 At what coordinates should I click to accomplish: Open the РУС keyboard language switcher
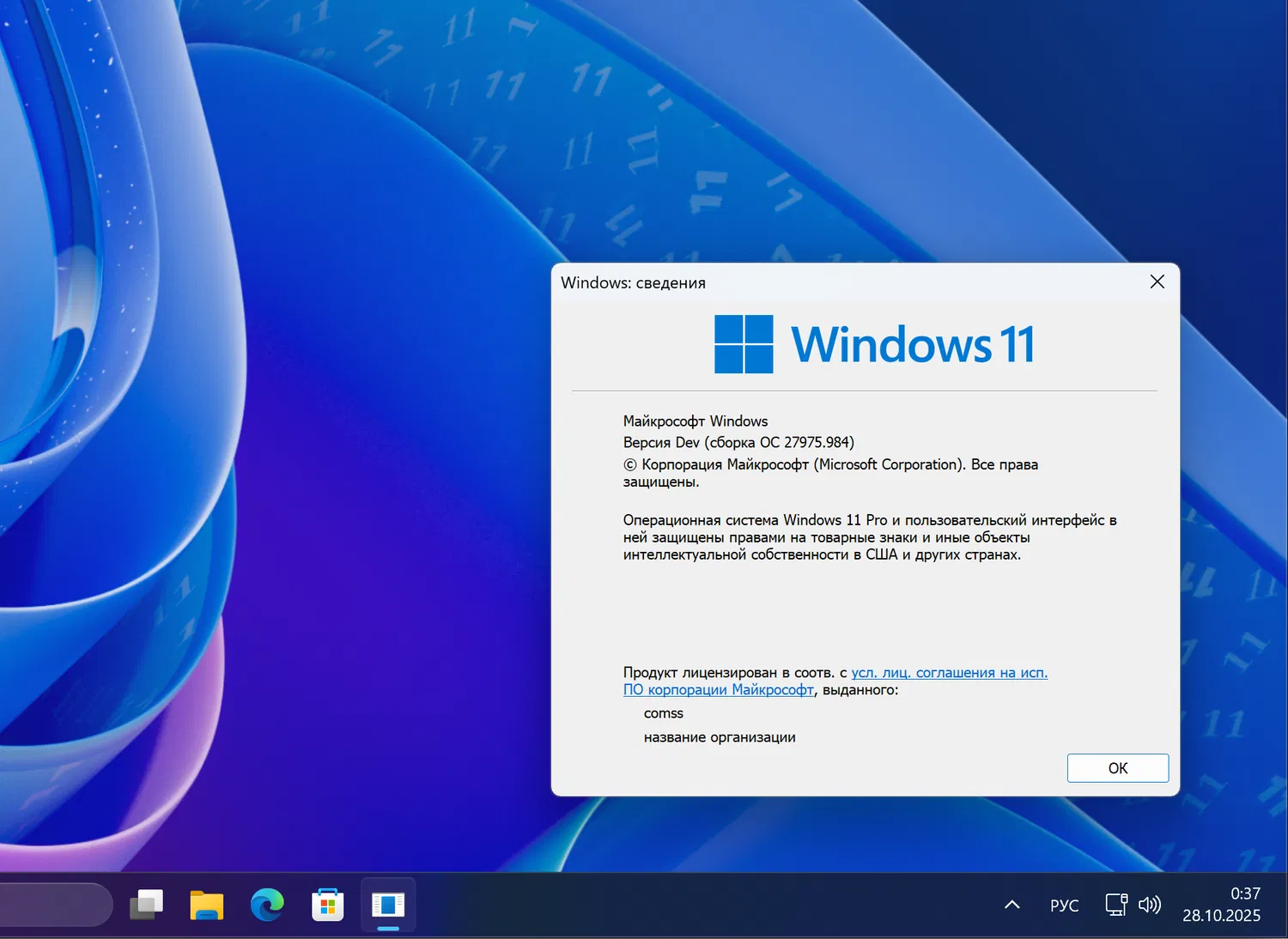(x=1064, y=905)
